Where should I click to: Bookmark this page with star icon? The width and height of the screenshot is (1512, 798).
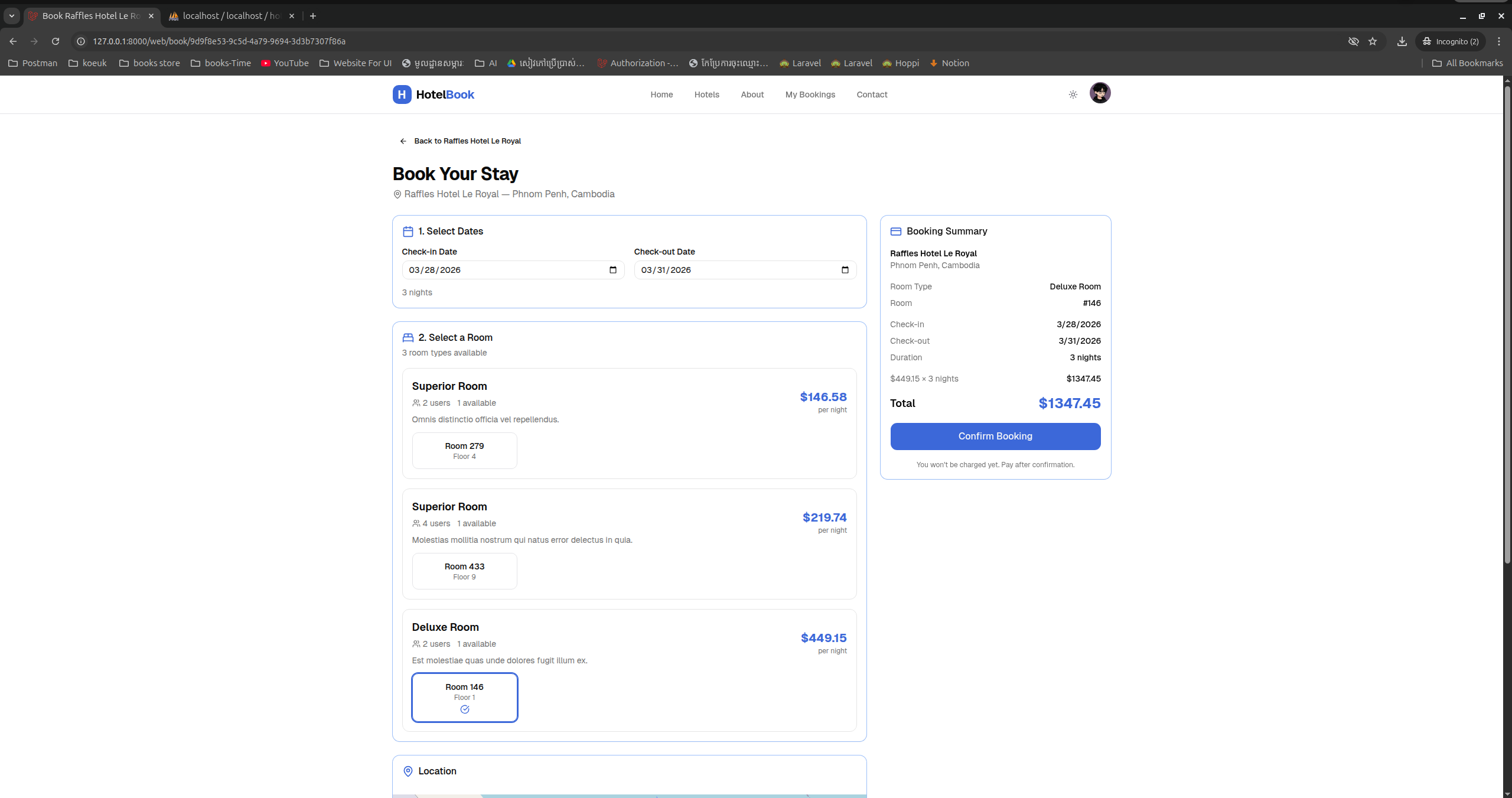pos(1373,41)
